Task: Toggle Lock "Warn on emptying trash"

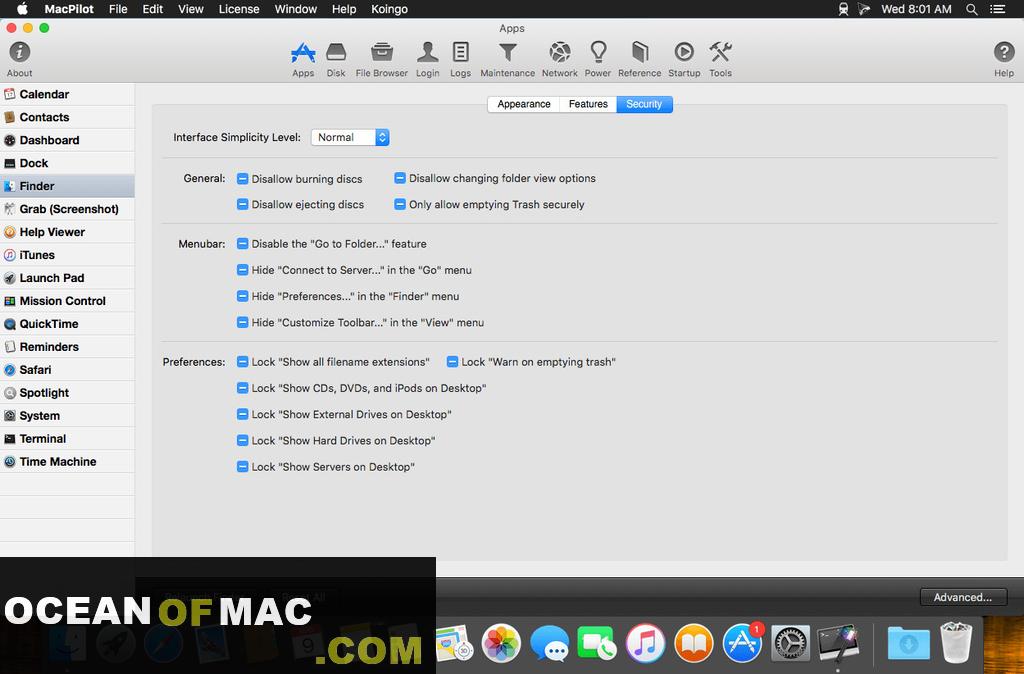Action: pyautogui.click(x=452, y=361)
